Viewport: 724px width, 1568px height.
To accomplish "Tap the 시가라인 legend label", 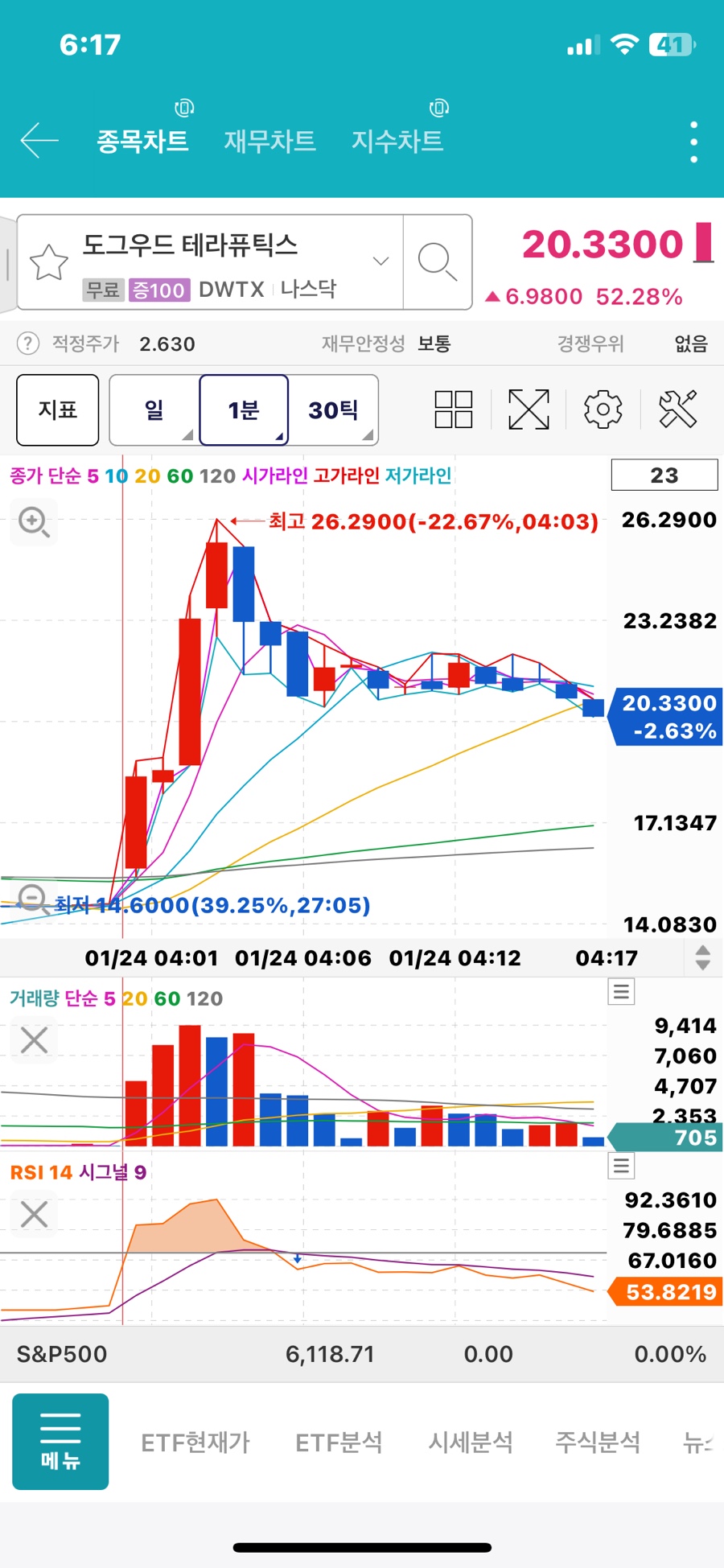I will 275,475.
